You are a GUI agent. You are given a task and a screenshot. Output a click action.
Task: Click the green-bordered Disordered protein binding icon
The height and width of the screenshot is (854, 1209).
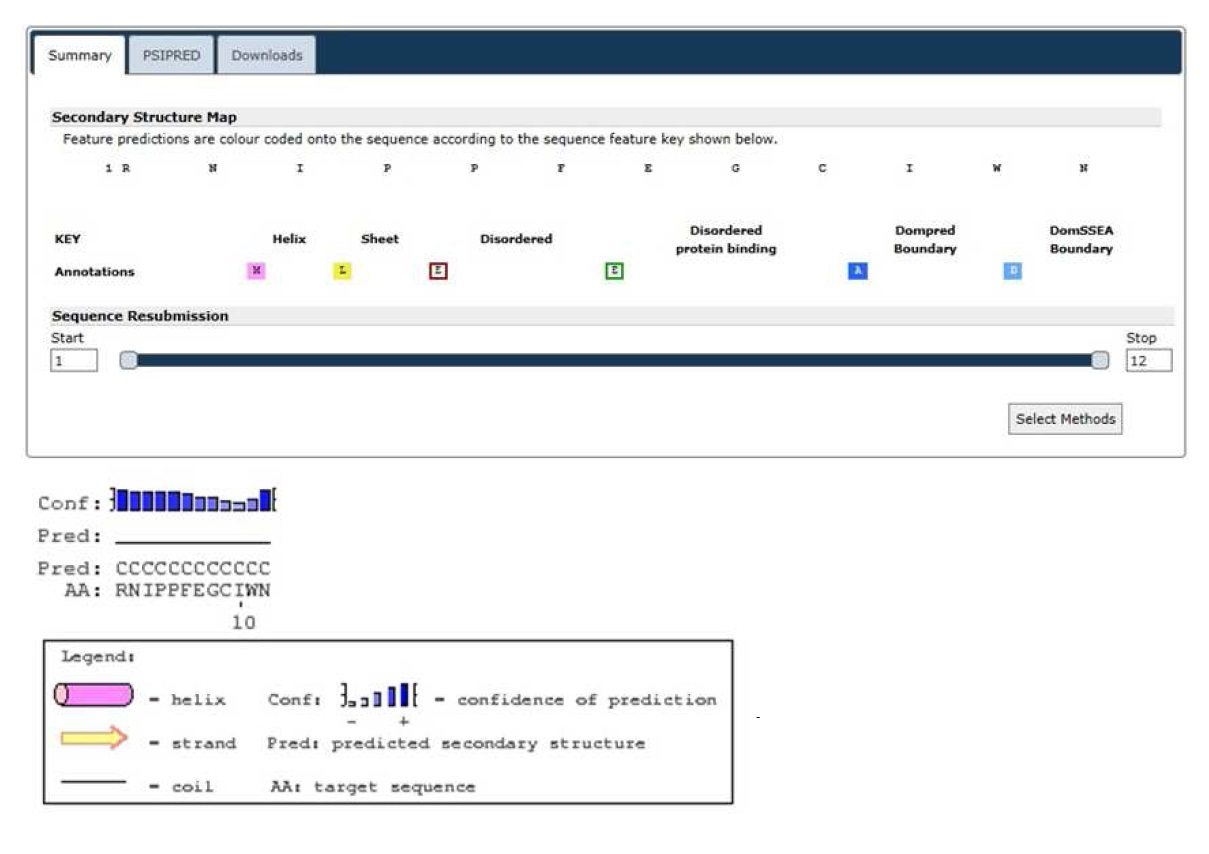[x=614, y=271]
